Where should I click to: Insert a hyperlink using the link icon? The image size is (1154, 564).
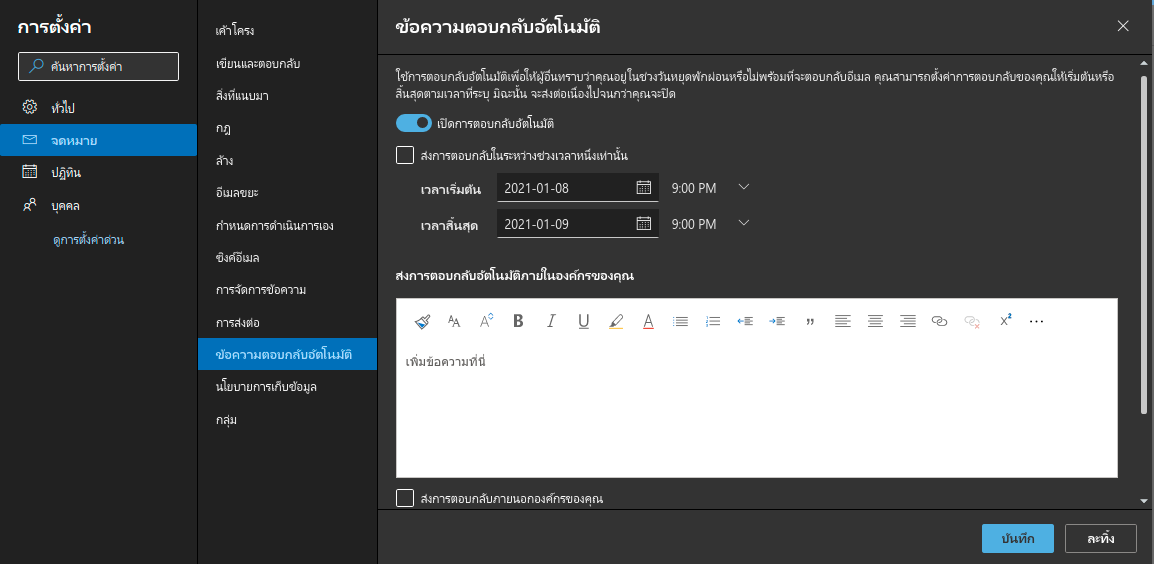939,321
